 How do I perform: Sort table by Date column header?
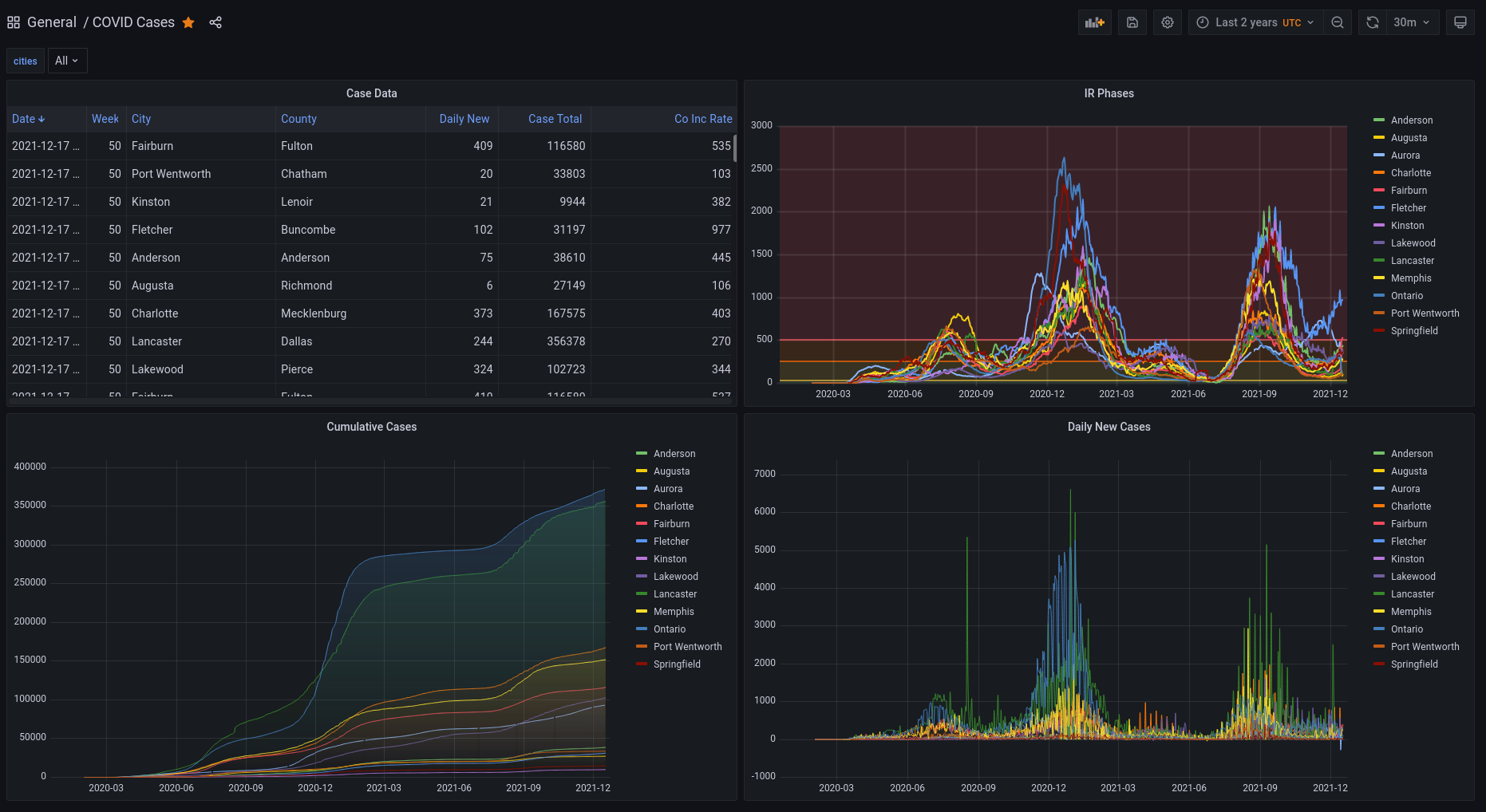click(x=28, y=119)
